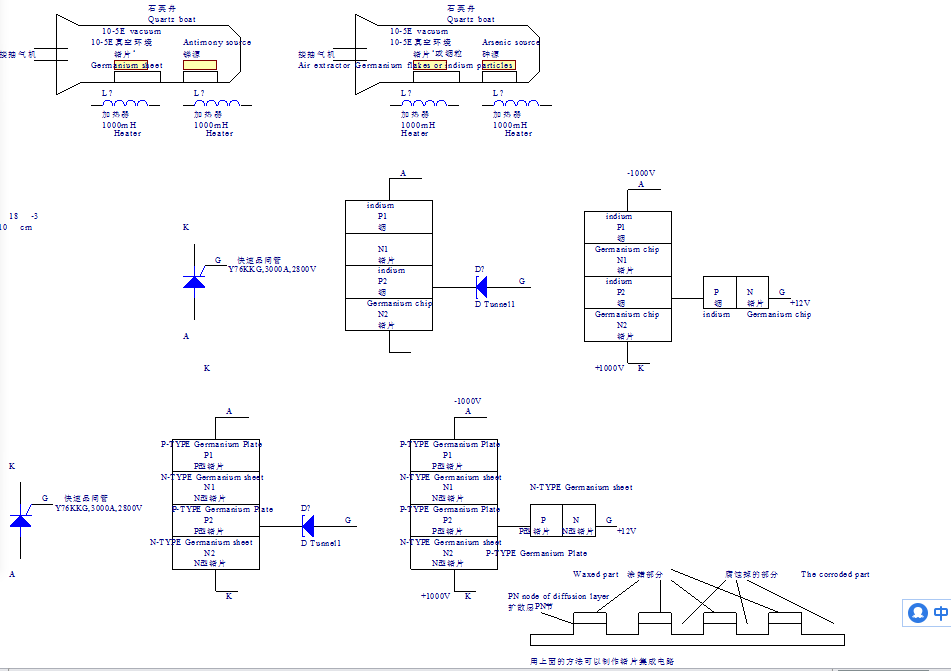Select the lower-left thyristor symbol

20,519
